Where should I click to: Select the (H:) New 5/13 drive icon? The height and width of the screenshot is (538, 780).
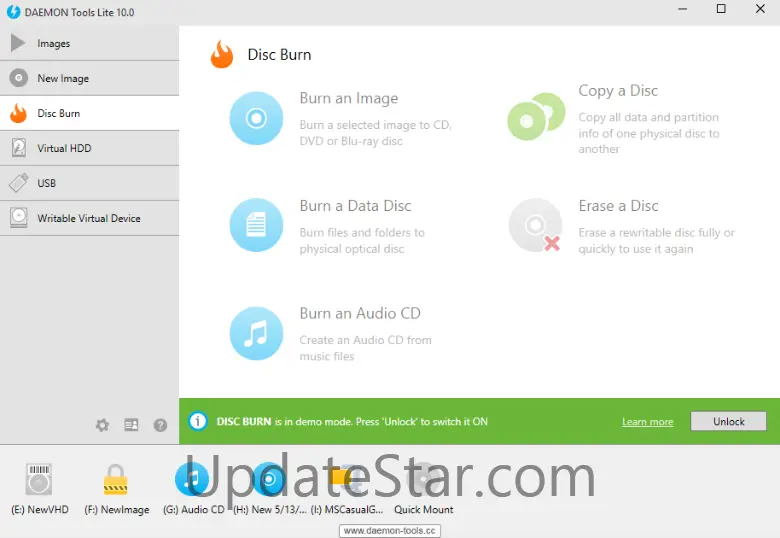269,479
